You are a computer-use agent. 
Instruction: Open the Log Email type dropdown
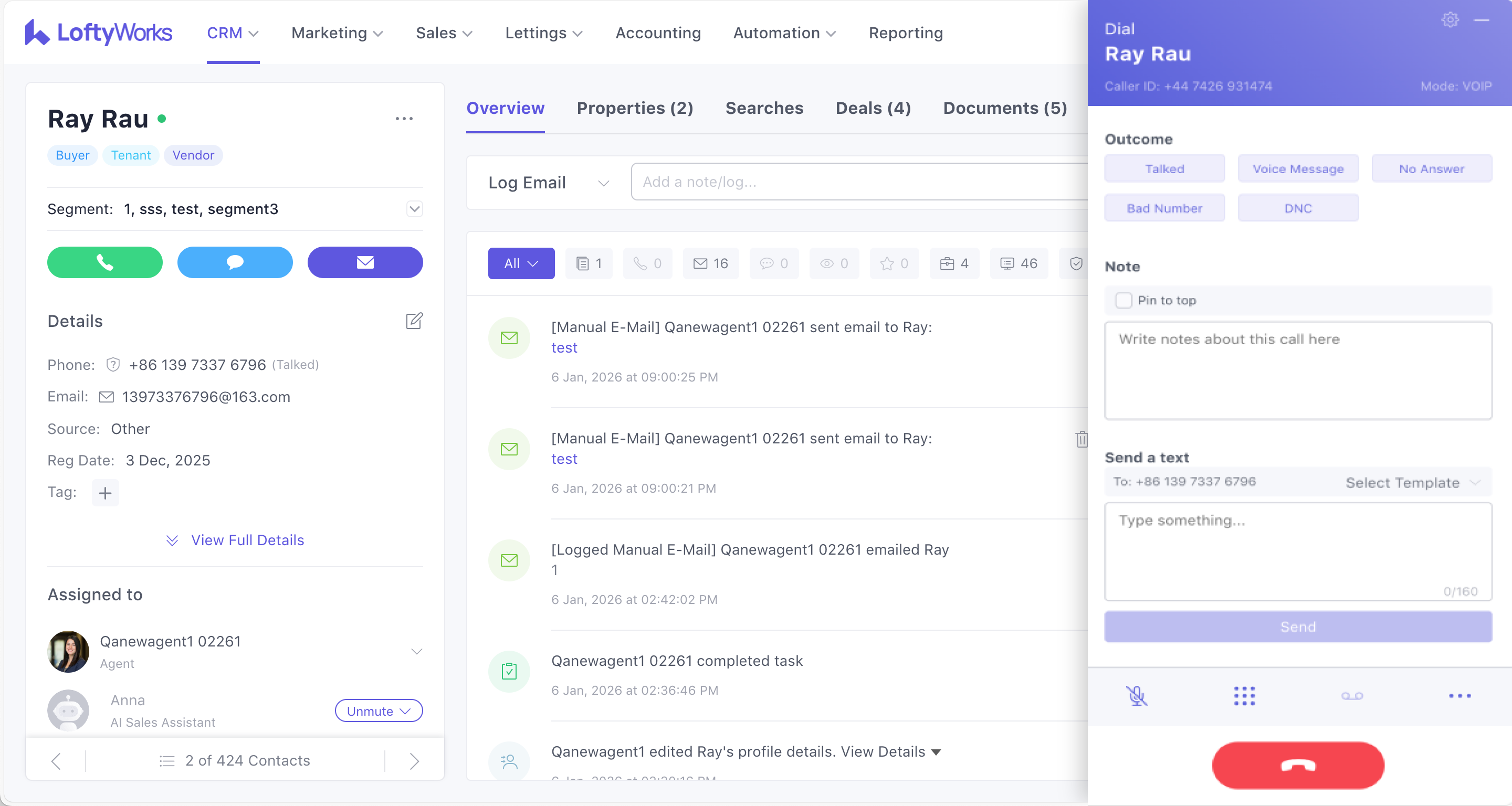[x=548, y=183]
